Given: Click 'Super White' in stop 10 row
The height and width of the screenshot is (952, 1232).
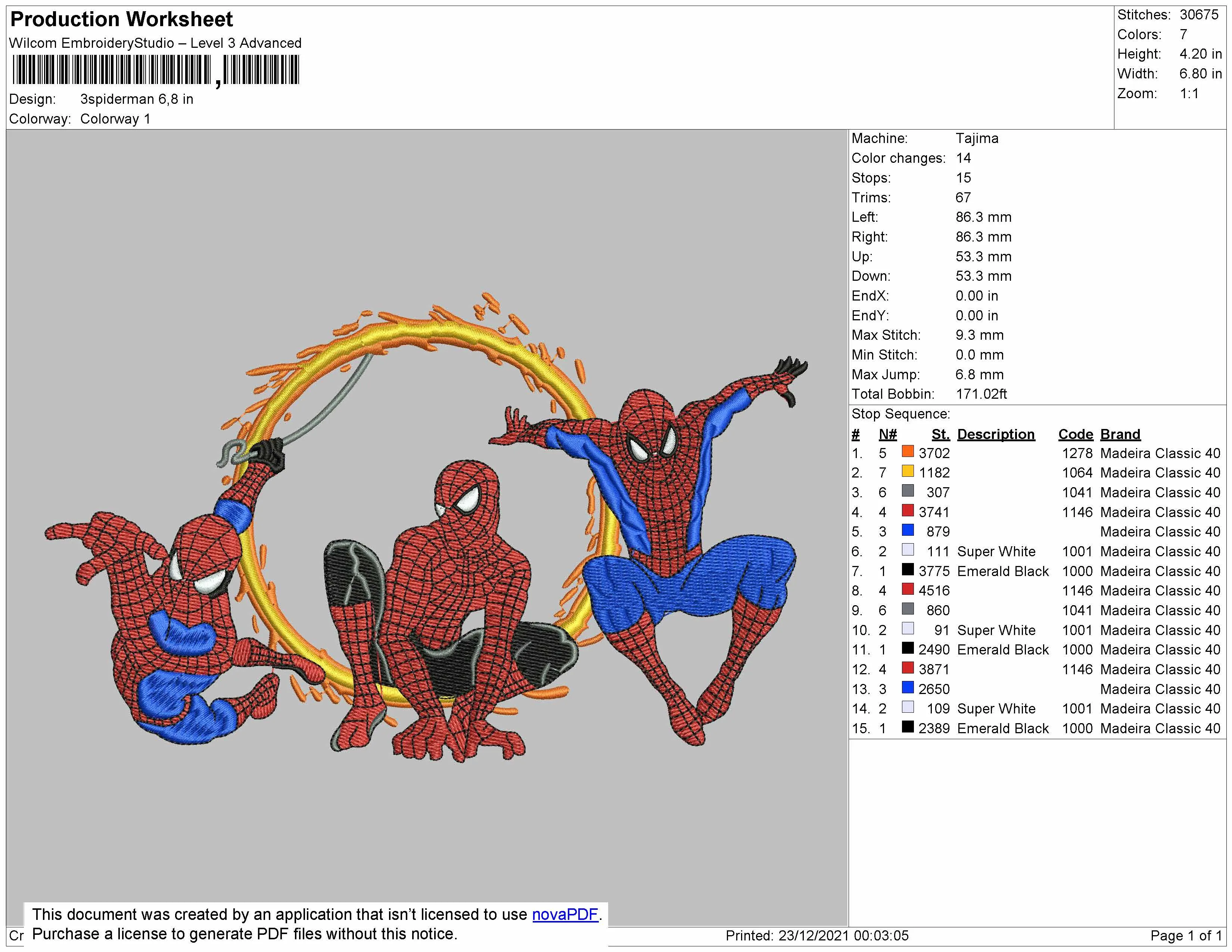Looking at the screenshot, I should pyautogui.click(x=996, y=631).
